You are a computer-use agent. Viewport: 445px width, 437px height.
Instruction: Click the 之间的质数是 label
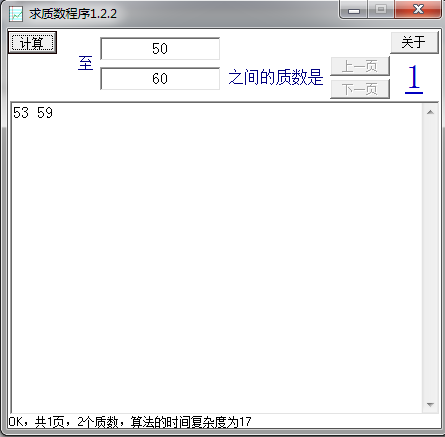click(276, 77)
